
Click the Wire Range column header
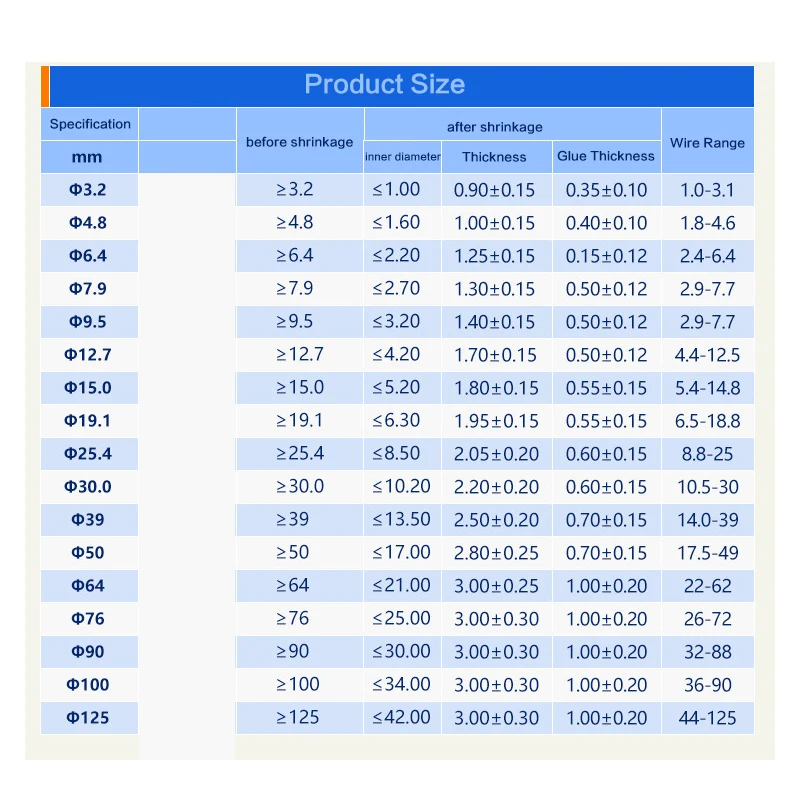[x=708, y=141]
